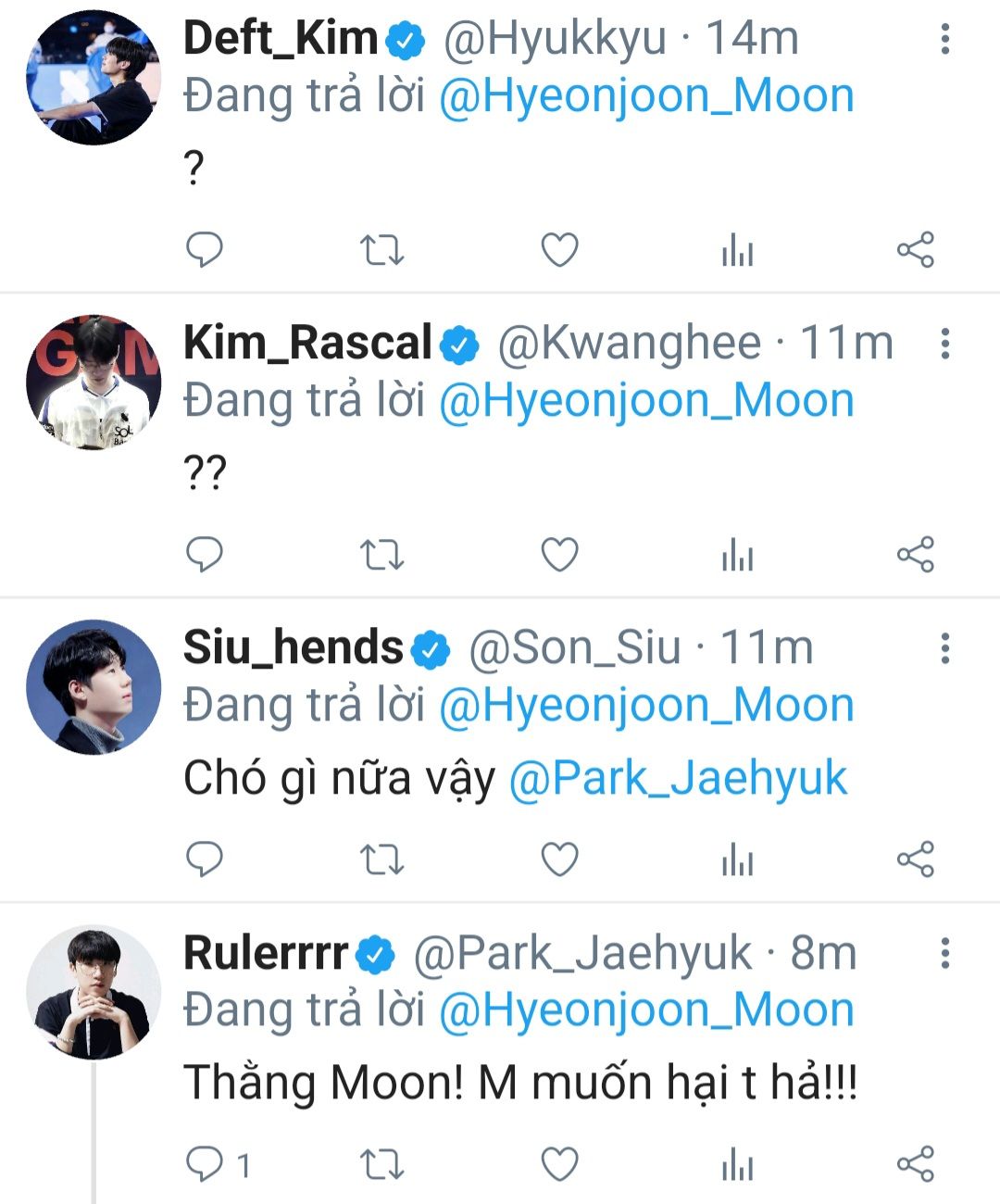Open reply thread on Rulerrrr's tweet
The width and height of the screenshot is (1000, 1204).
(x=205, y=1164)
